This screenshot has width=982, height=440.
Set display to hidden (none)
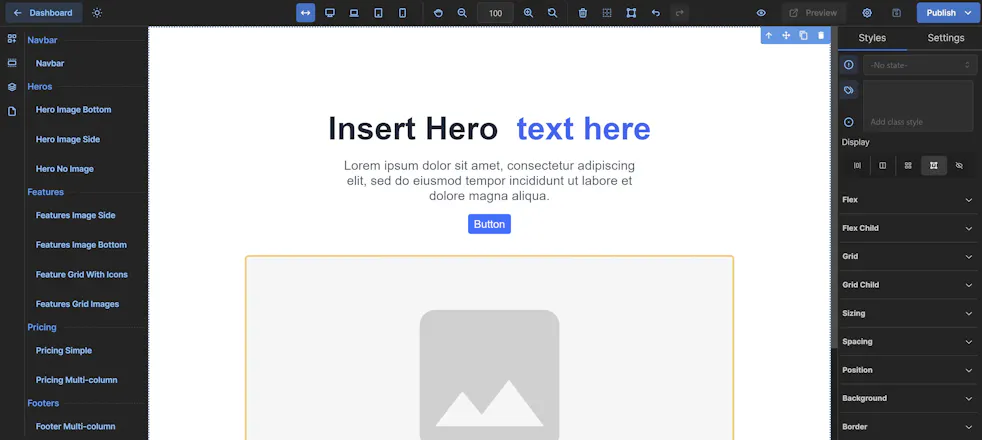959,166
